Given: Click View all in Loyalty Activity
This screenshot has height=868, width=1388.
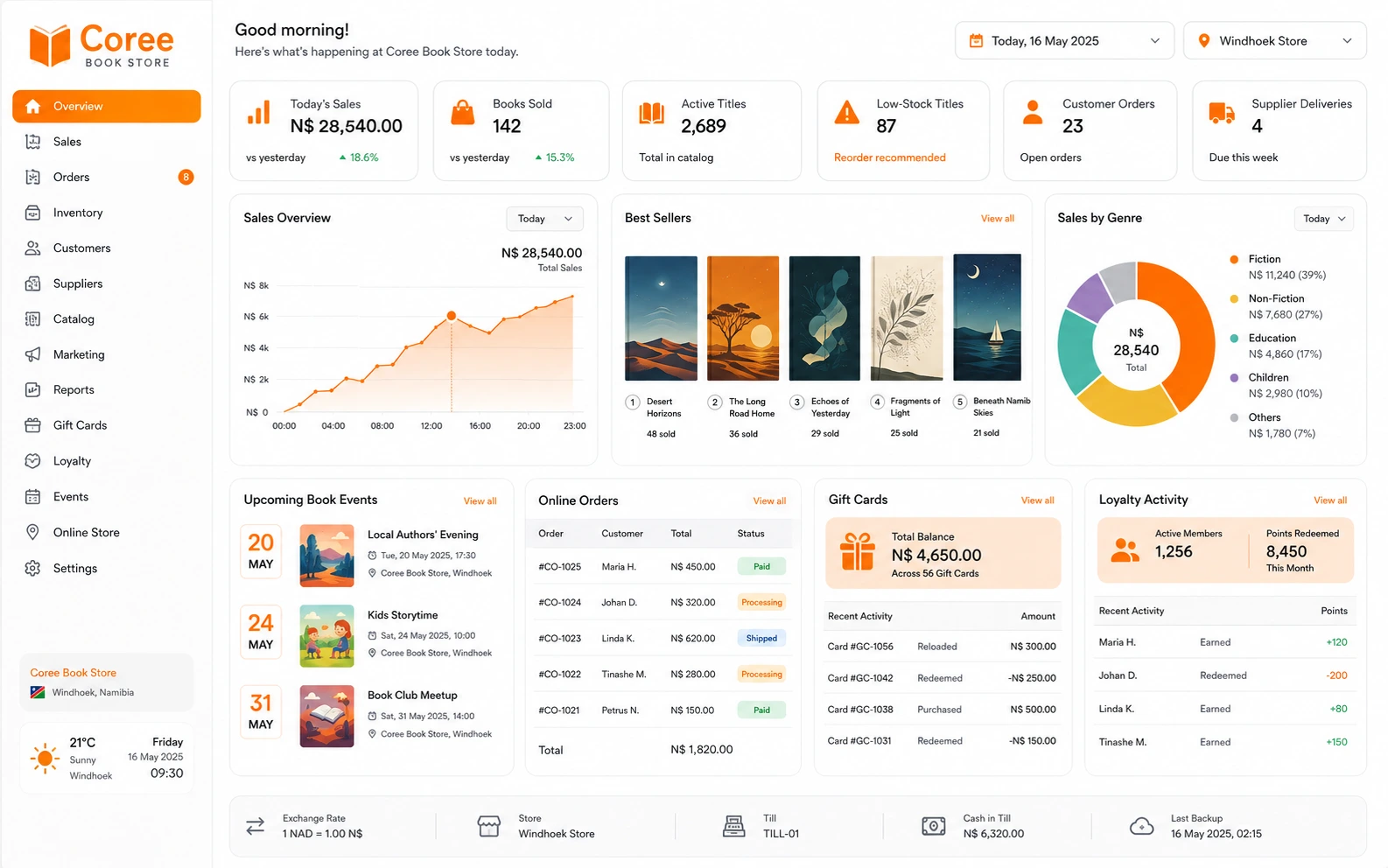Looking at the screenshot, I should 1330,500.
